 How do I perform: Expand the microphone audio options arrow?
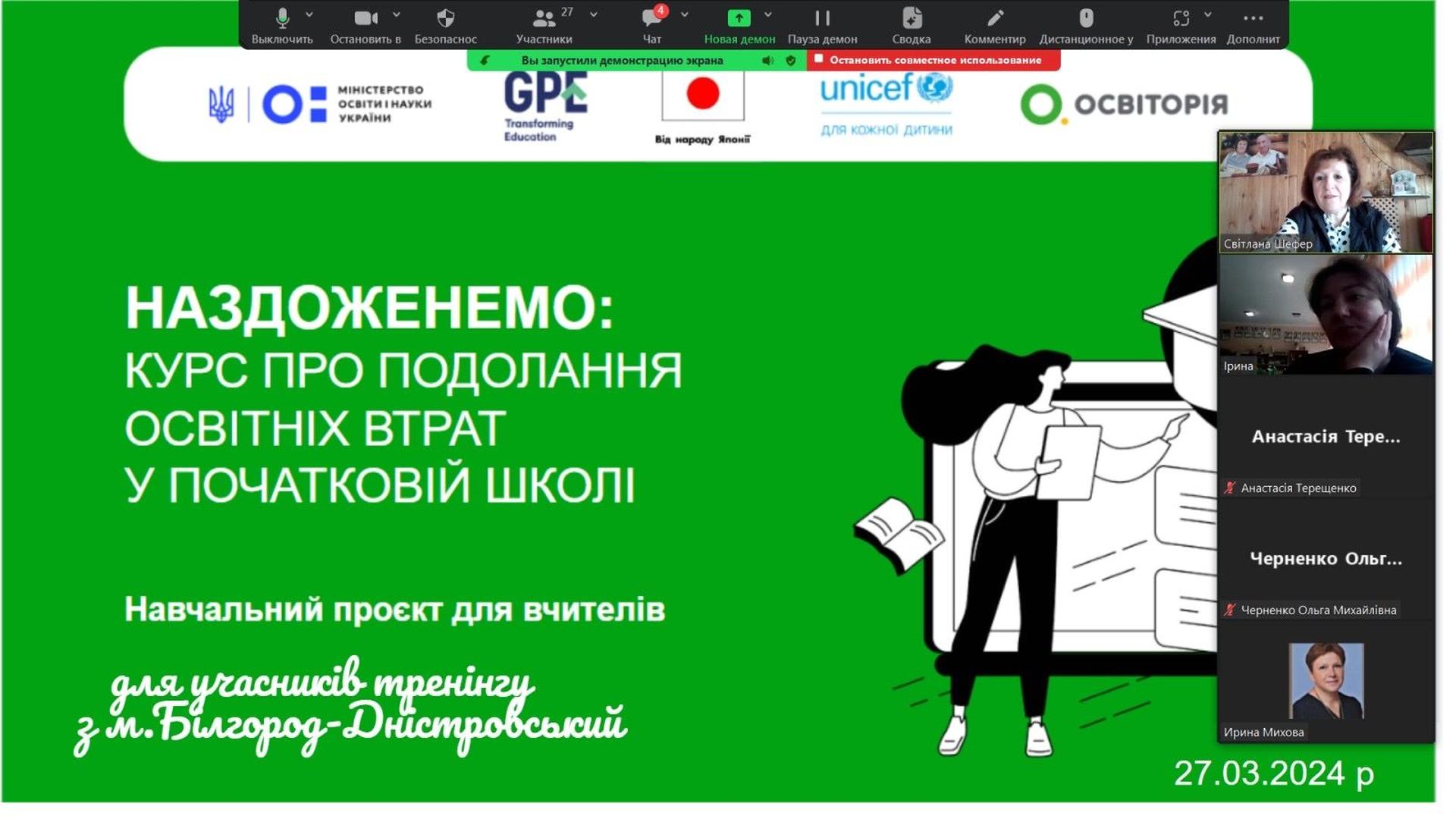point(309,14)
